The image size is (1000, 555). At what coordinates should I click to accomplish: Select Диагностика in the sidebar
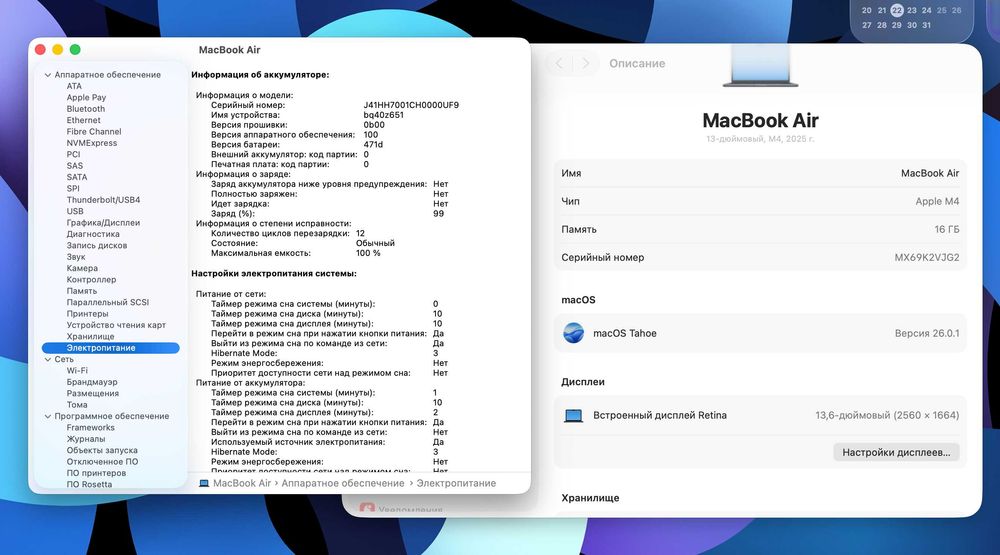93,234
